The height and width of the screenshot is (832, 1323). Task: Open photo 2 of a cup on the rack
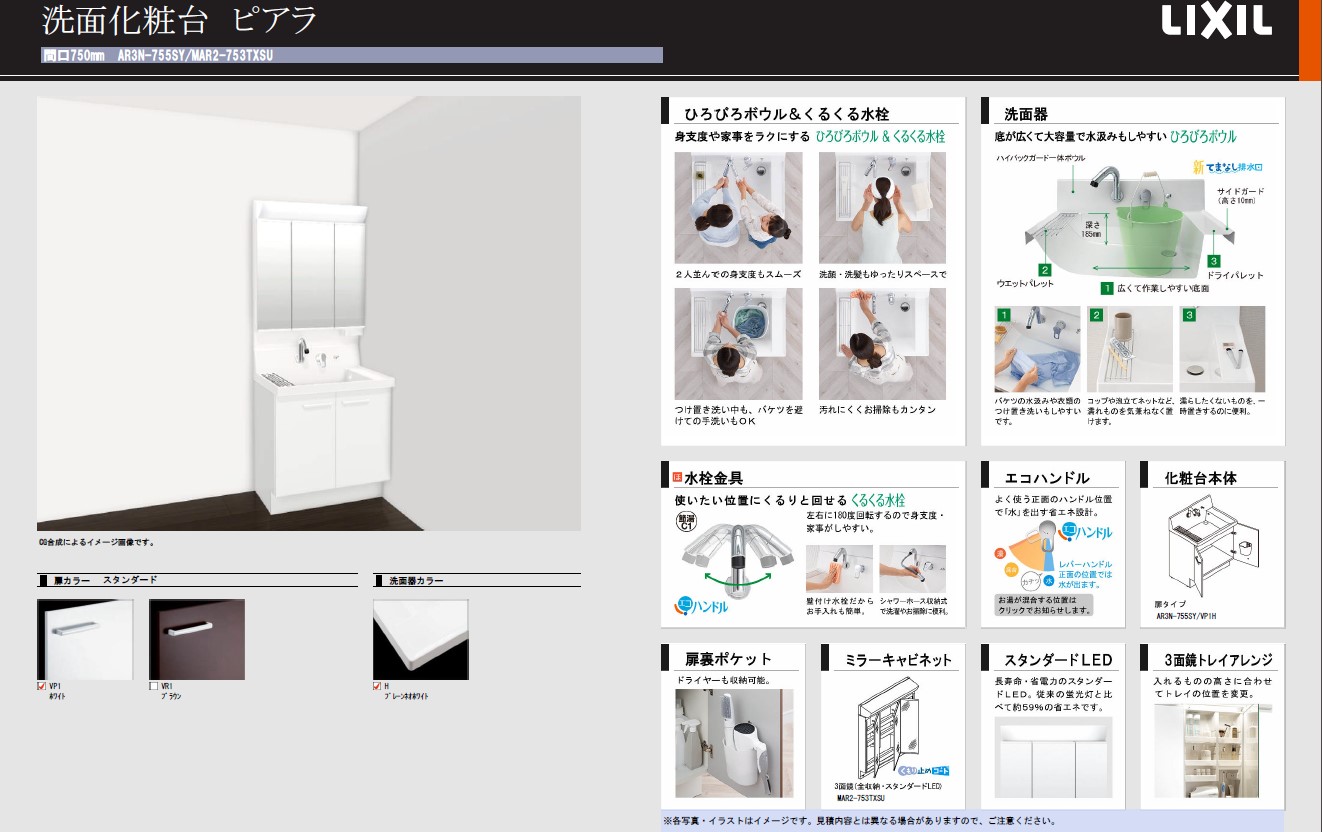pos(1129,349)
